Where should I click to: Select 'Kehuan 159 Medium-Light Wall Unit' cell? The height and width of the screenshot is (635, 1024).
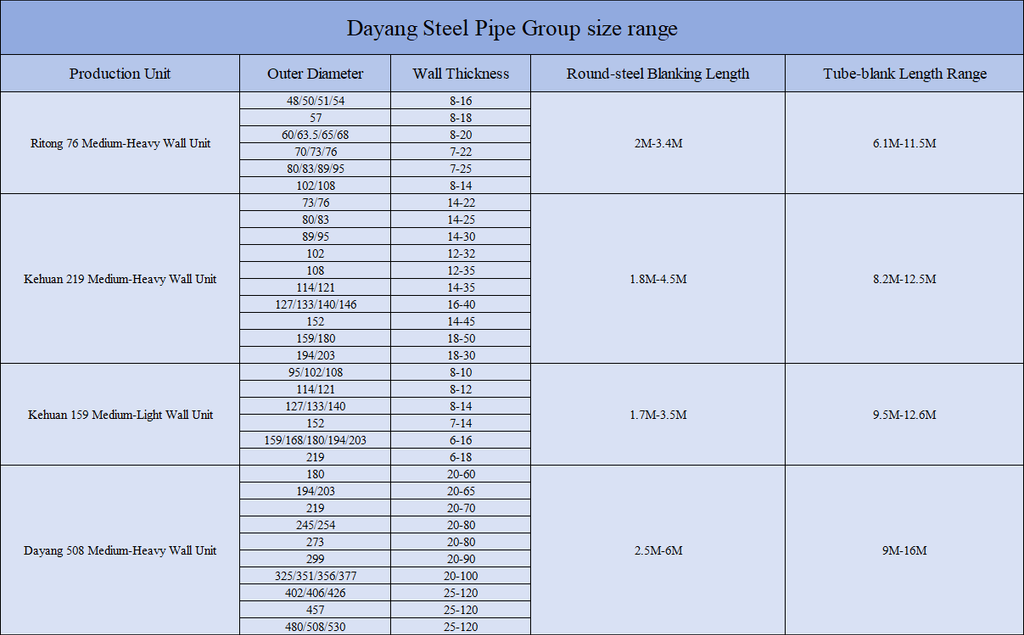(x=120, y=415)
